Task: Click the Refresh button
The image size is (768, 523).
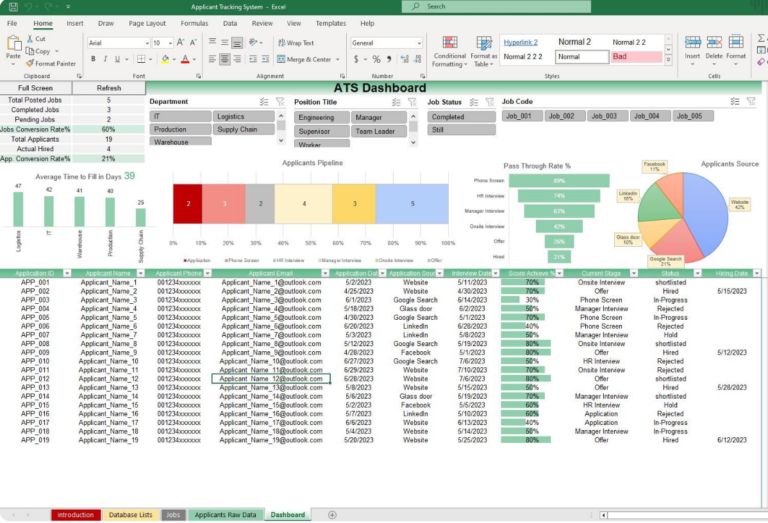Action: [x=109, y=88]
